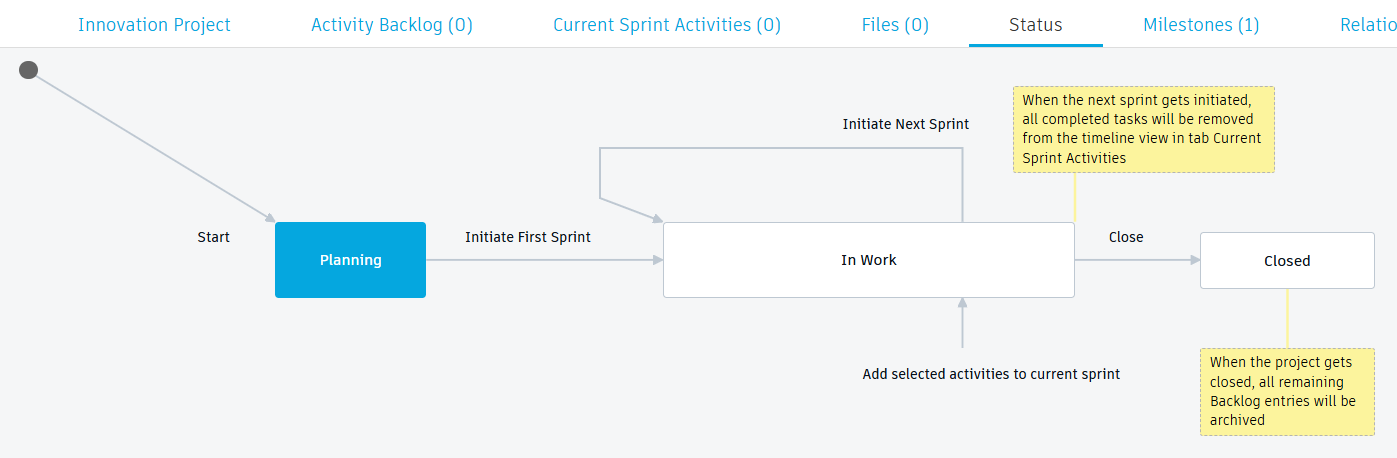Open the partially visible Relationships tab
The width and height of the screenshot is (1397, 458).
[x=1368, y=25]
